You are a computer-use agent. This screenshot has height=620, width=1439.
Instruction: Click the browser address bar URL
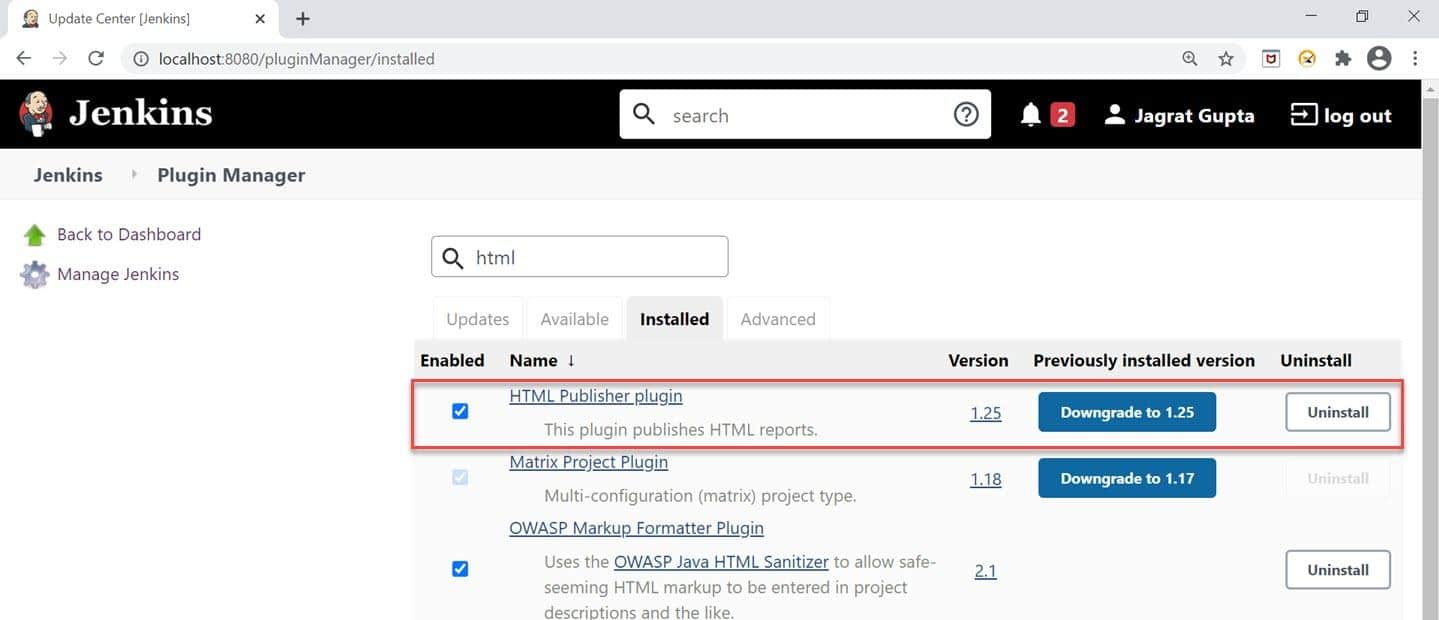[296, 59]
